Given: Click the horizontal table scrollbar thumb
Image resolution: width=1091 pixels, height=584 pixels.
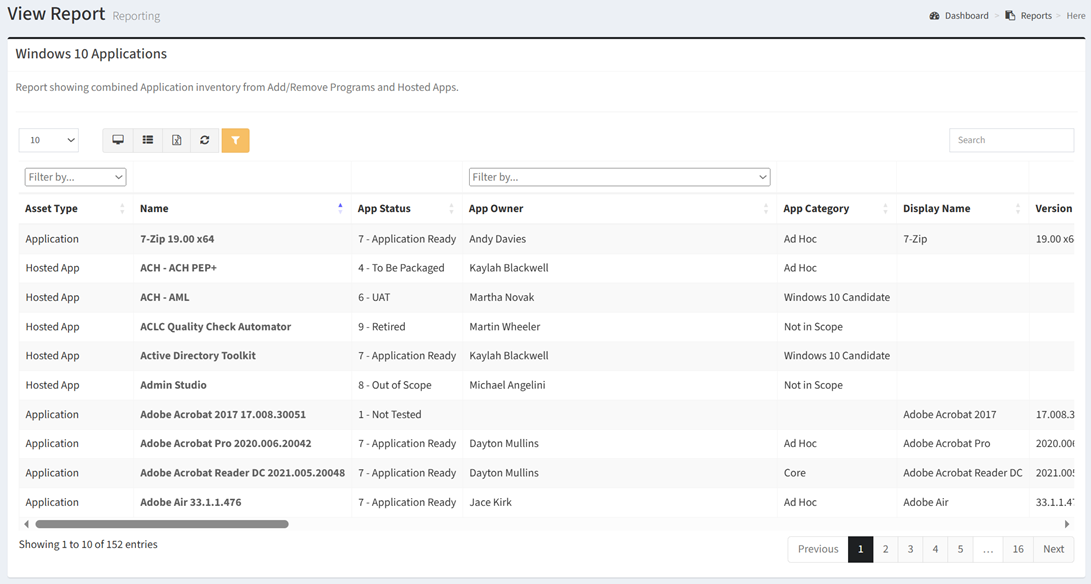Looking at the screenshot, I should (162, 524).
